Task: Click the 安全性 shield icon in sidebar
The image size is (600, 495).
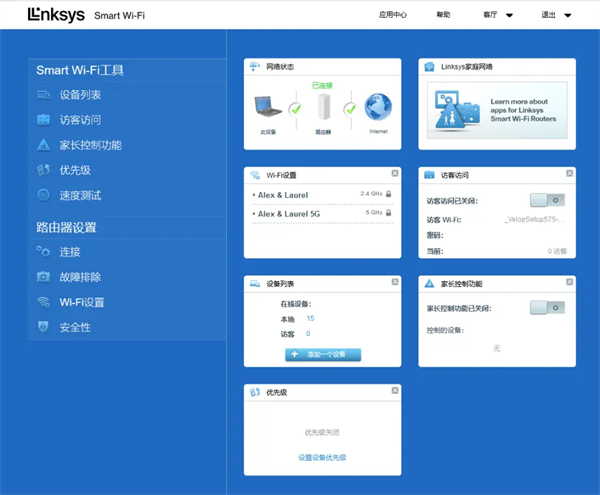Action: 43,327
